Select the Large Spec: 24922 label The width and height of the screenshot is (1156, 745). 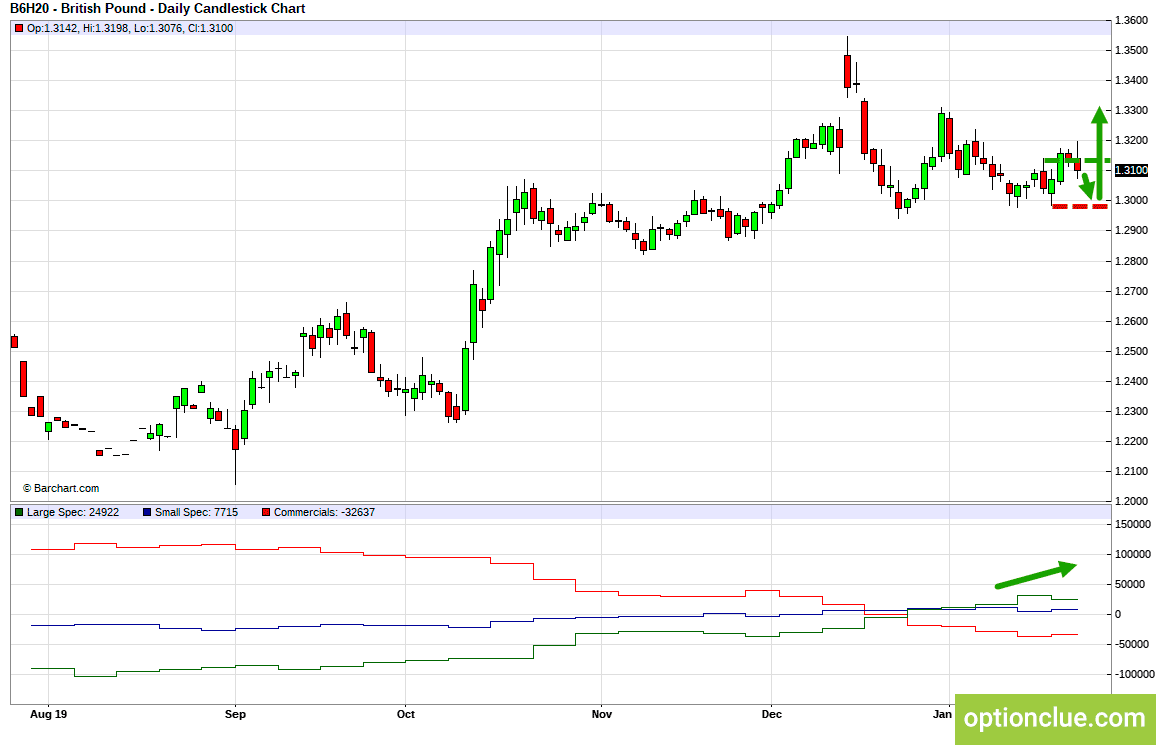point(73,512)
